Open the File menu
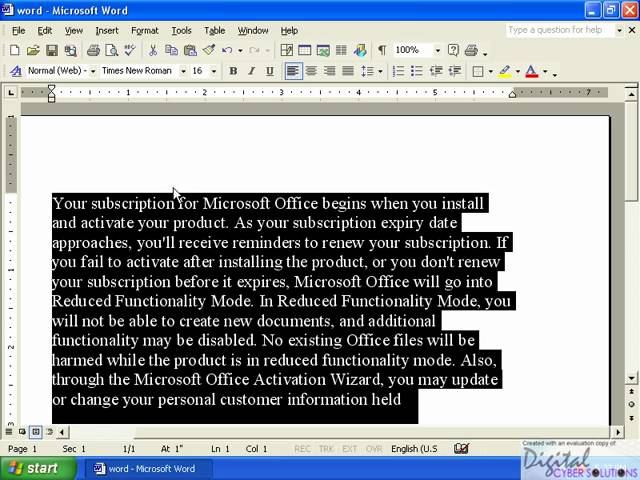640x480 pixels. [18, 31]
